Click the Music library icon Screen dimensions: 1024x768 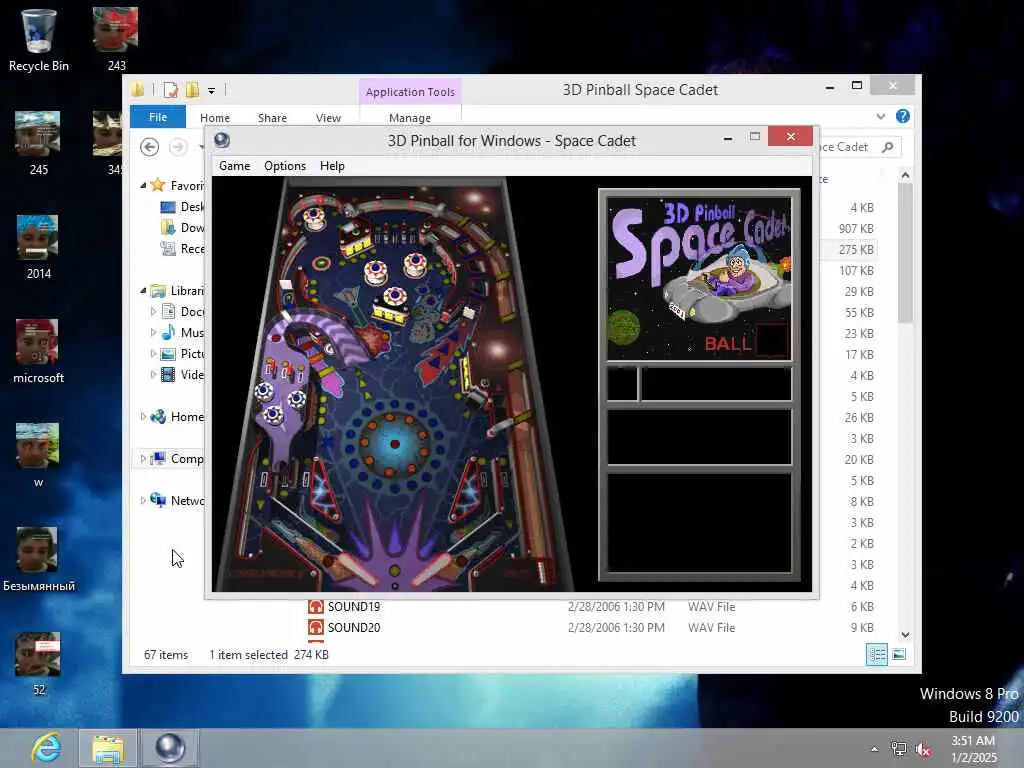(x=168, y=332)
